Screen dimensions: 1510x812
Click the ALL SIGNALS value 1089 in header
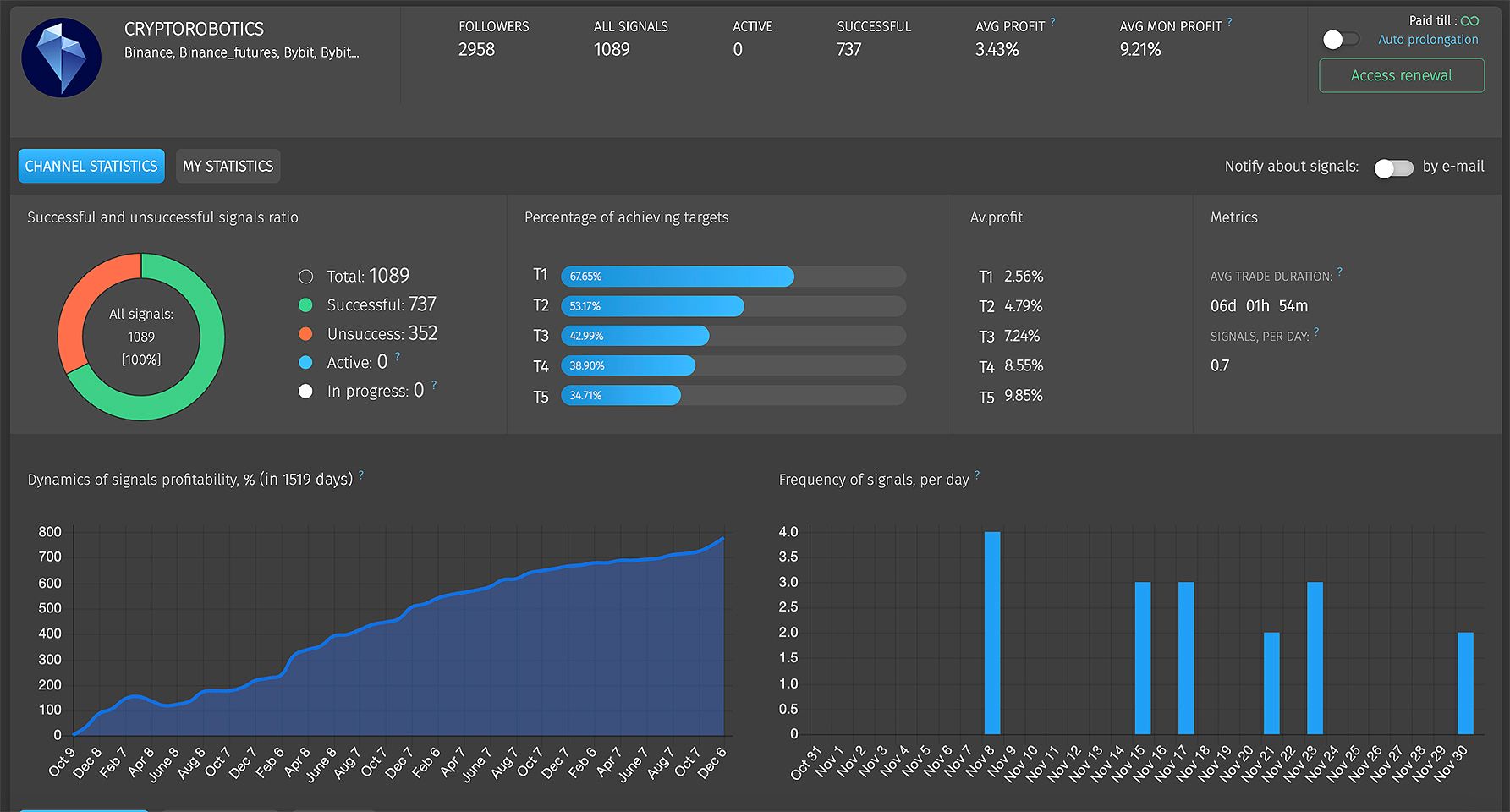[612, 50]
